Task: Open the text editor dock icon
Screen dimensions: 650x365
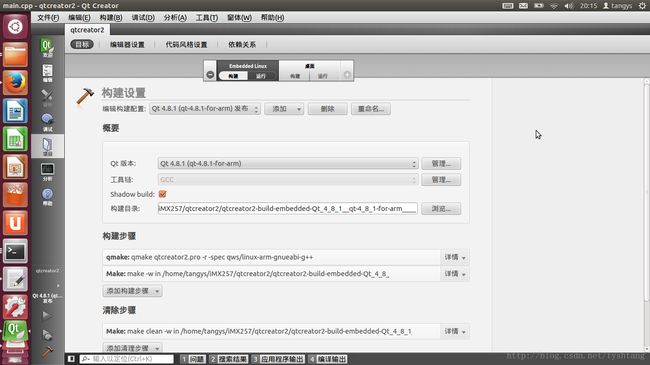Action: pyautogui.click(x=15, y=279)
